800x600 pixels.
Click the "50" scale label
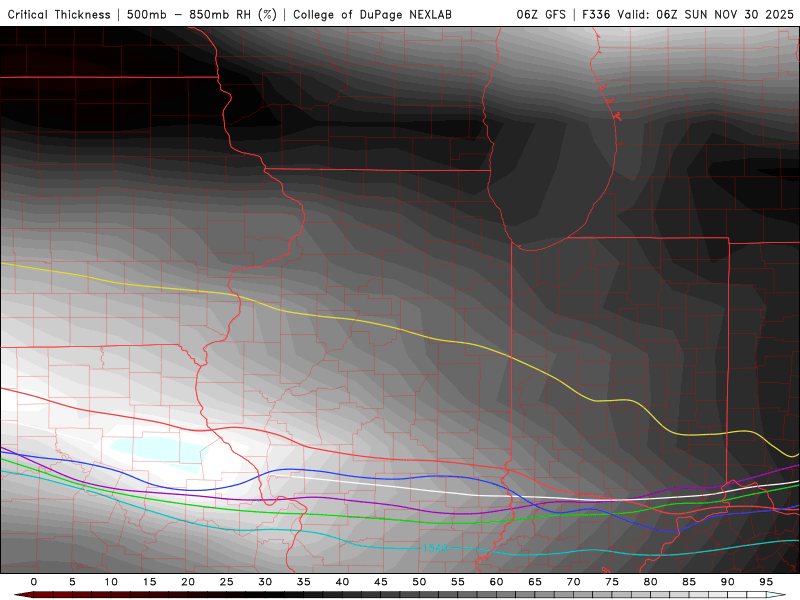[x=419, y=582]
